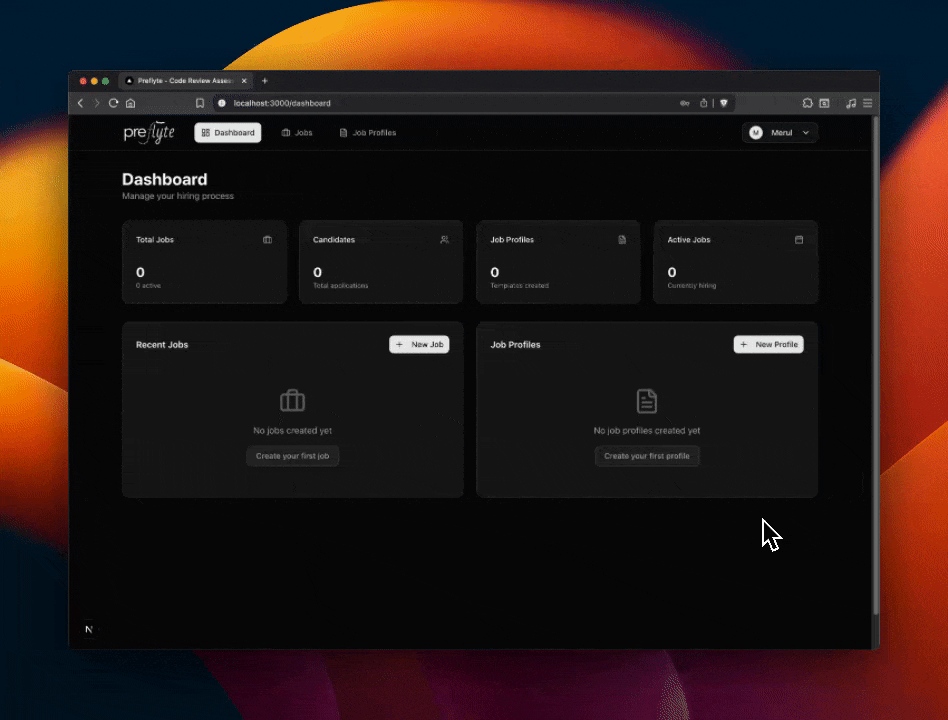948x720 pixels.
Task: Expand the Merul user account dropdown
Action: click(780, 133)
